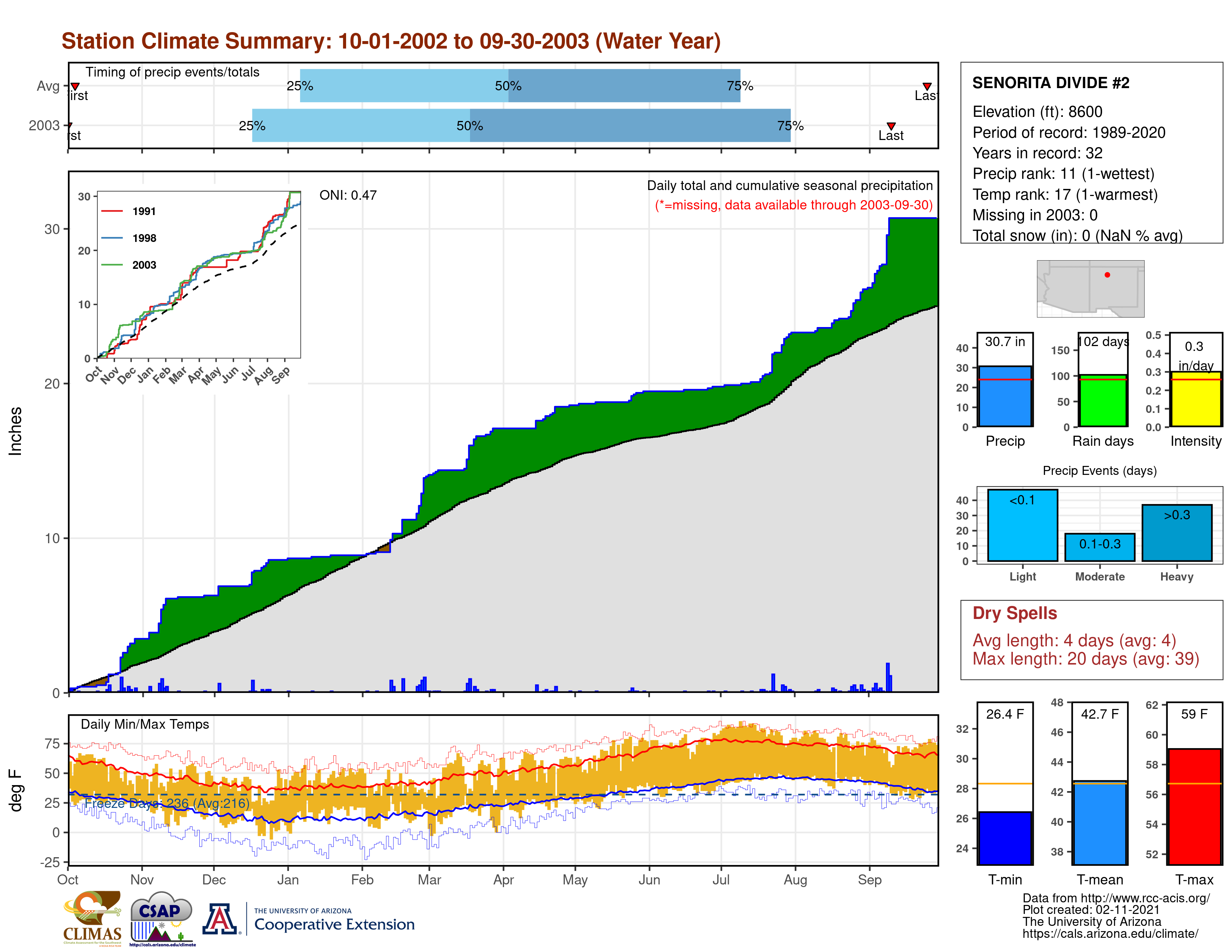Click the 'Daily total and cumulative seasonal precipitation' title

click(x=790, y=186)
